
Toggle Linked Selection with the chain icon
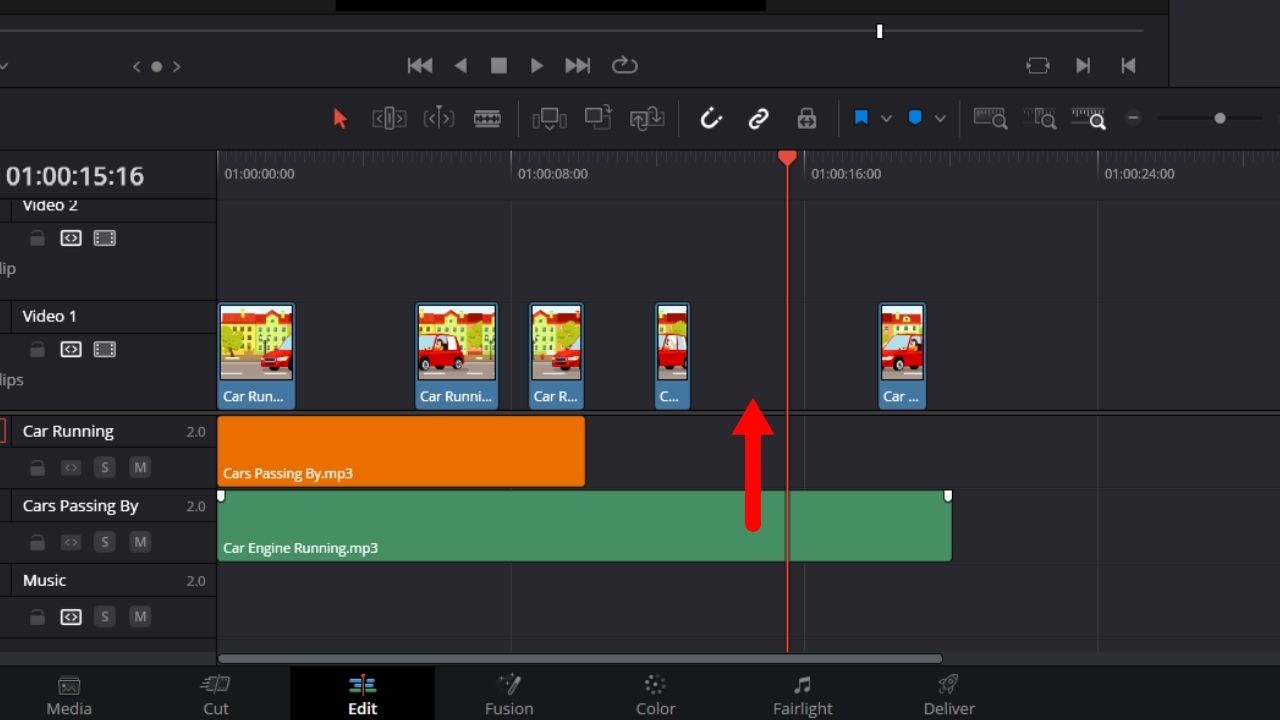click(x=759, y=118)
